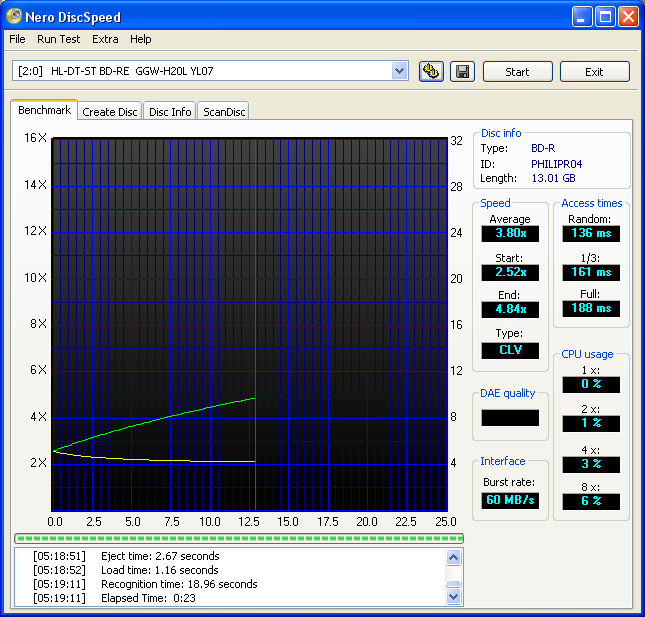Image resolution: width=645 pixels, height=617 pixels.
Task: Open the Extra menu
Action: [x=105, y=39]
